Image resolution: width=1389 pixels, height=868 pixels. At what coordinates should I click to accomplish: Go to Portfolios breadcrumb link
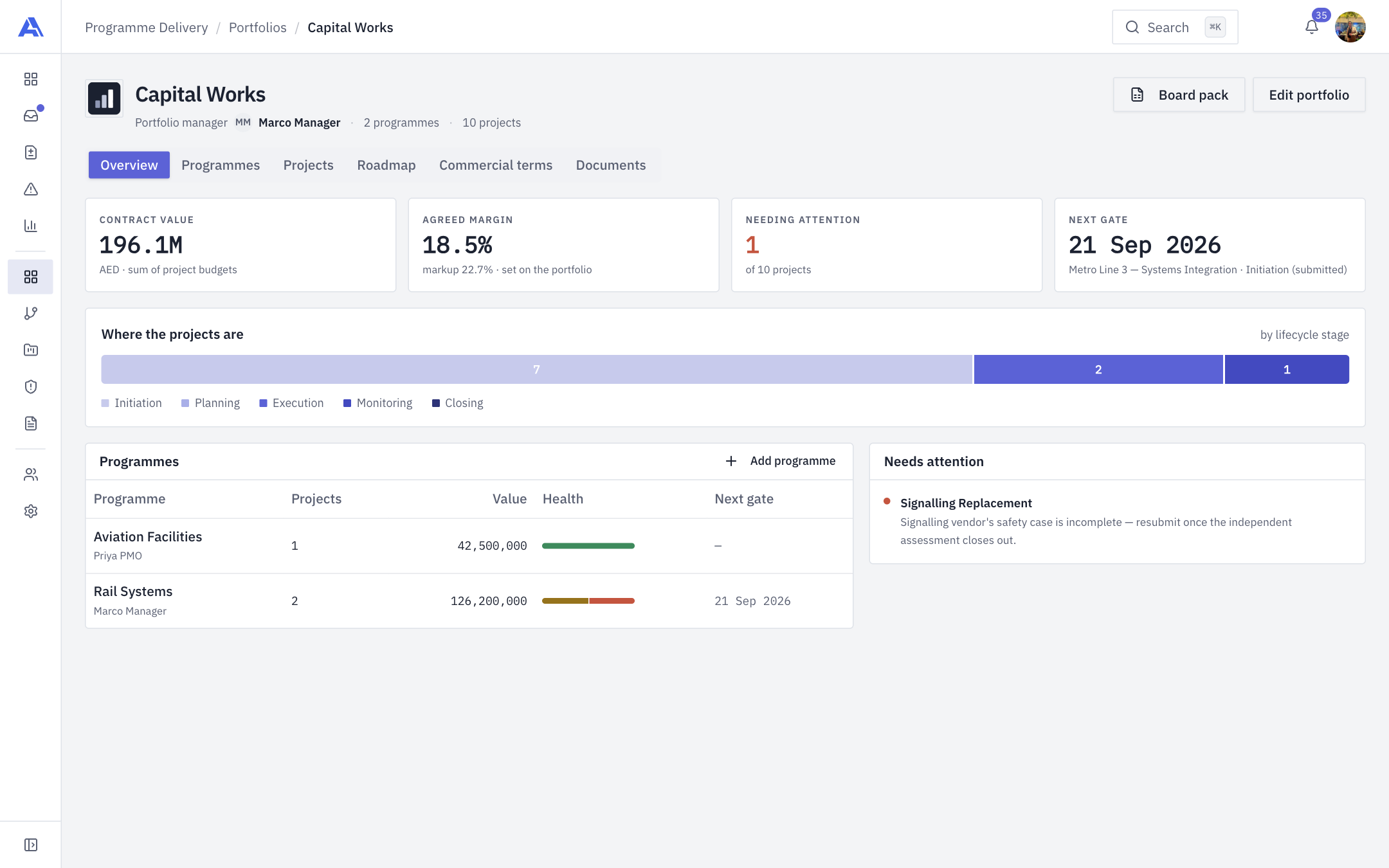point(258,28)
